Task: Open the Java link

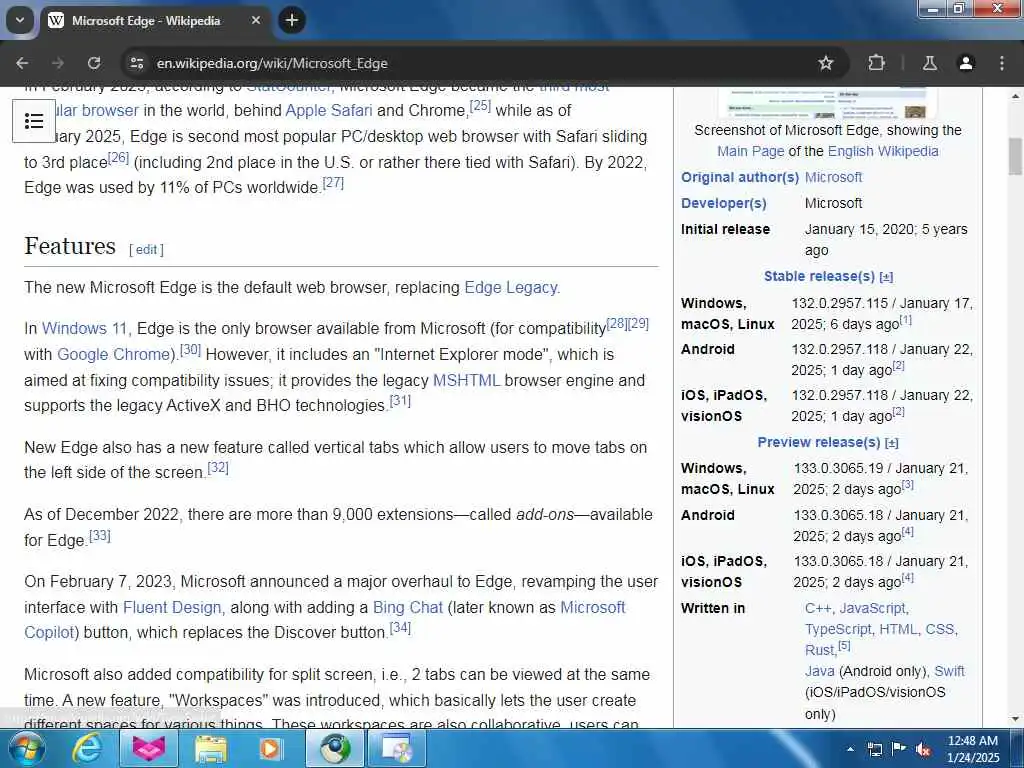Action: coord(820,671)
